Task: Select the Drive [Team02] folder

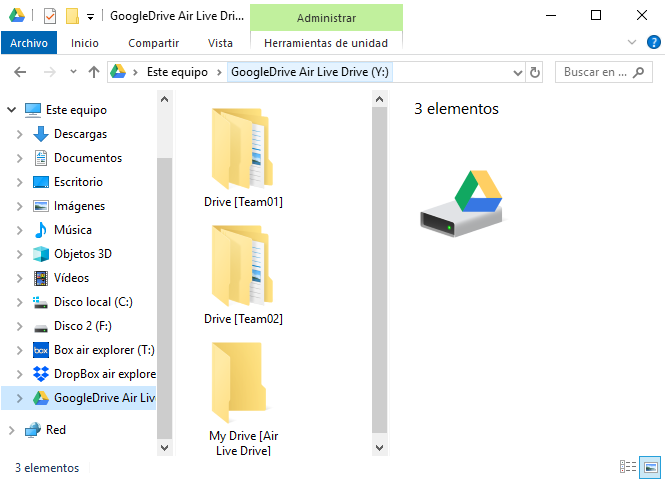Action: 243,274
